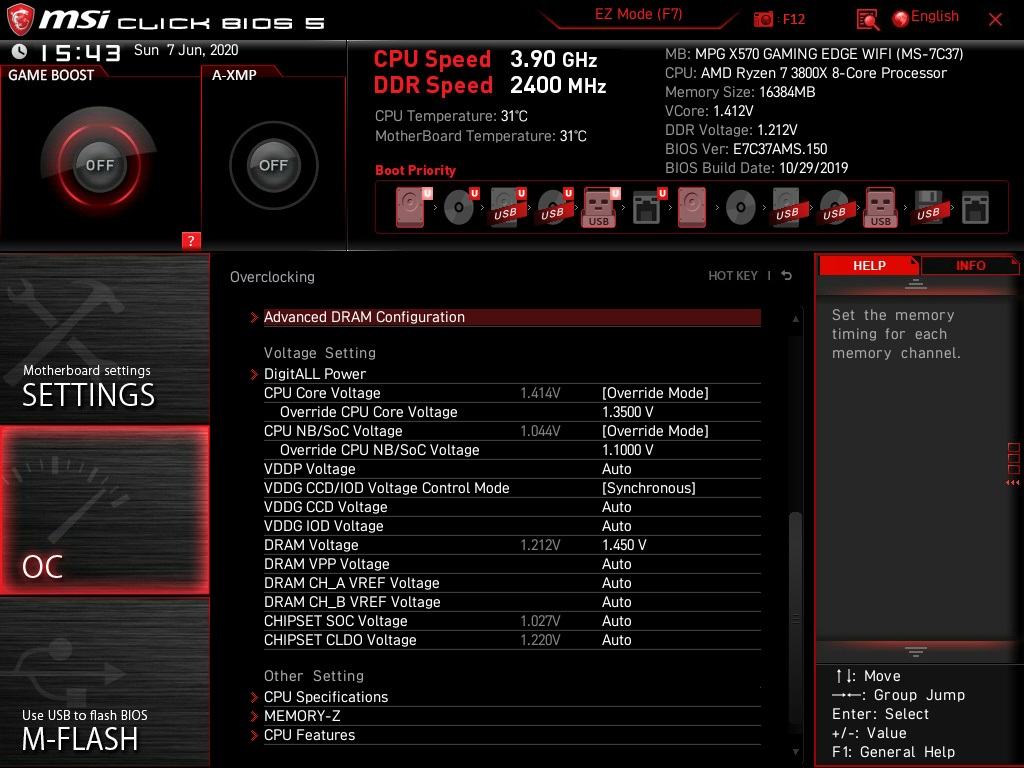1024x768 pixels.
Task: Open the M-FLASH BIOS flash section
Action: 104,682
